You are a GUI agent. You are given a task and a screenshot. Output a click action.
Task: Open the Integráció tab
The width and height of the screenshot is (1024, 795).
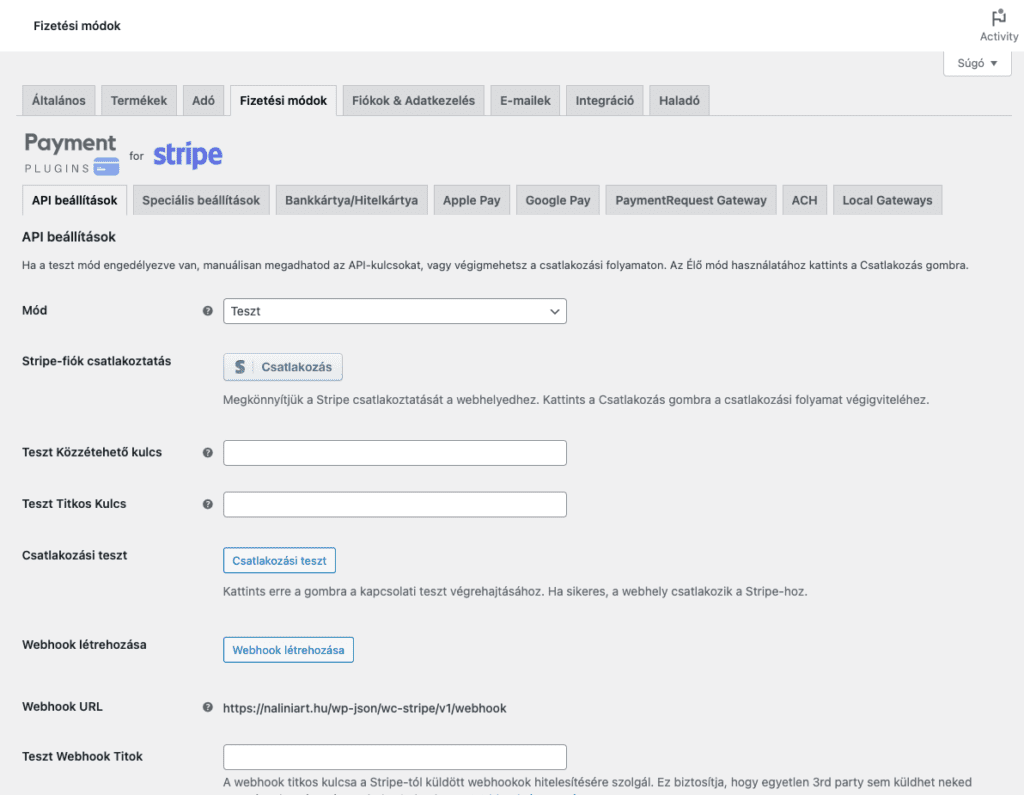coord(605,101)
